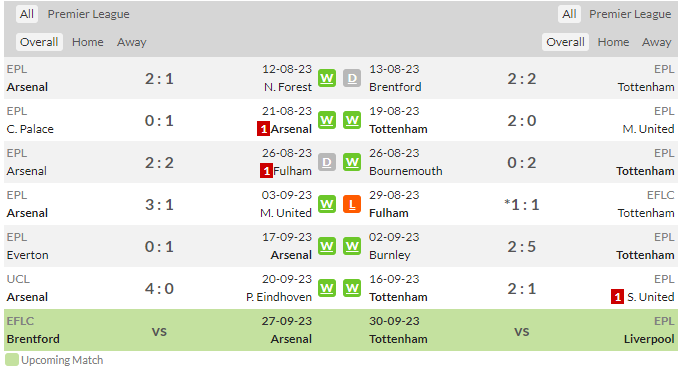Click the Upcoming Match green legend swatch
This screenshot has height=392, width=682.
point(12,360)
